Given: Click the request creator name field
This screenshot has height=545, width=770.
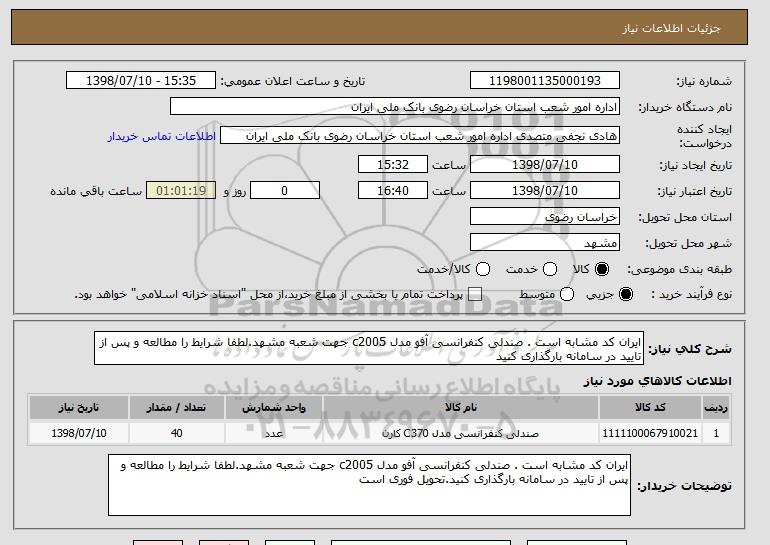Looking at the screenshot, I should [x=420, y=136].
